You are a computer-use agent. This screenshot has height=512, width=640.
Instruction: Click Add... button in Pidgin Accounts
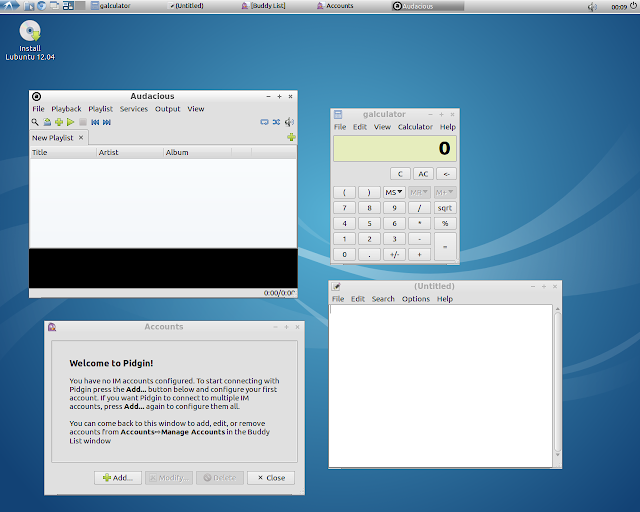tap(118, 478)
